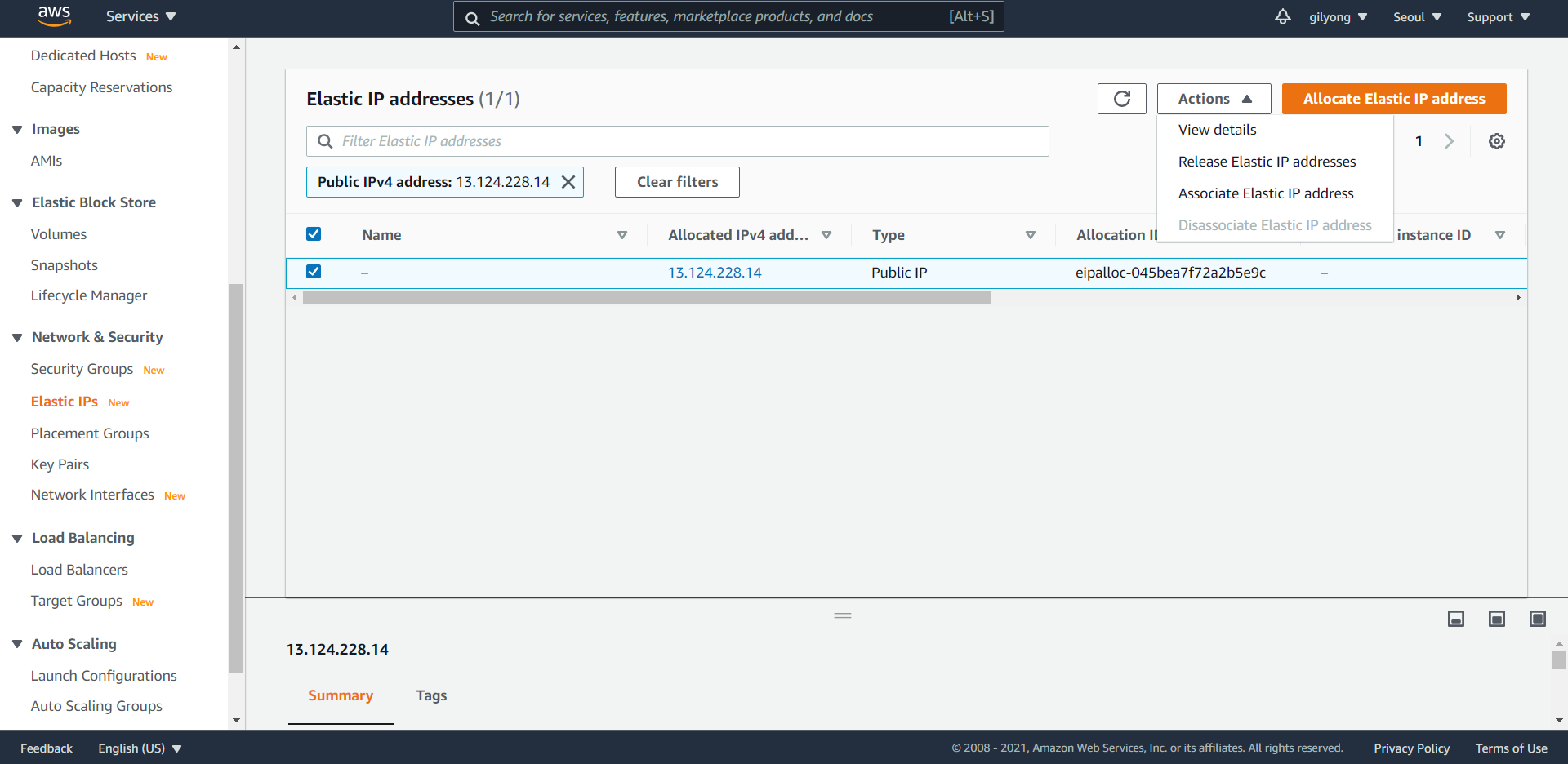Sort by Type column arrow
1568x764 pixels.
[x=1031, y=235]
